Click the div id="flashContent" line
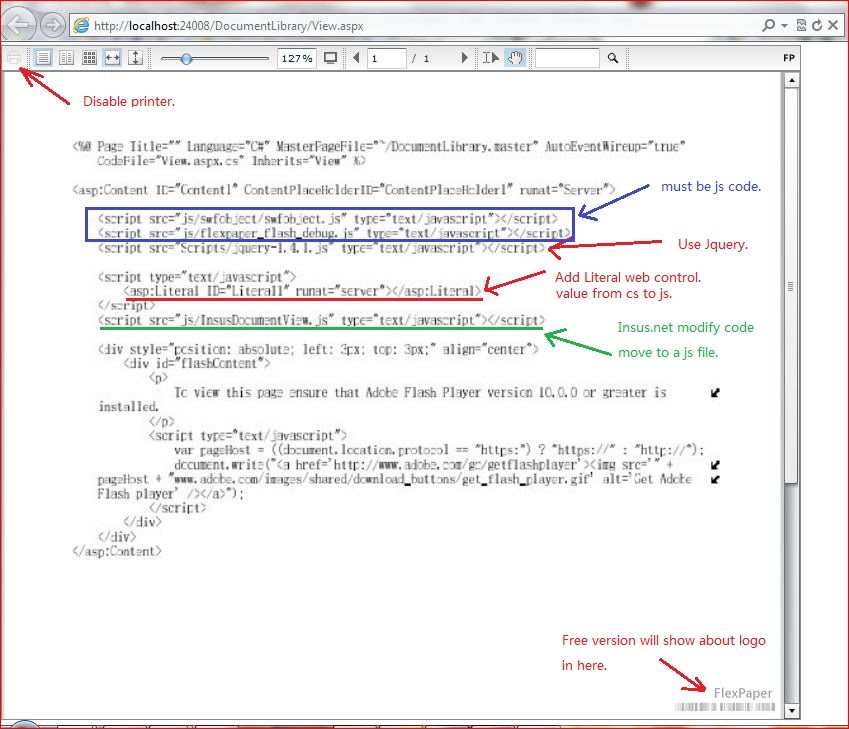Screen dimensions: 849x729 197,363
